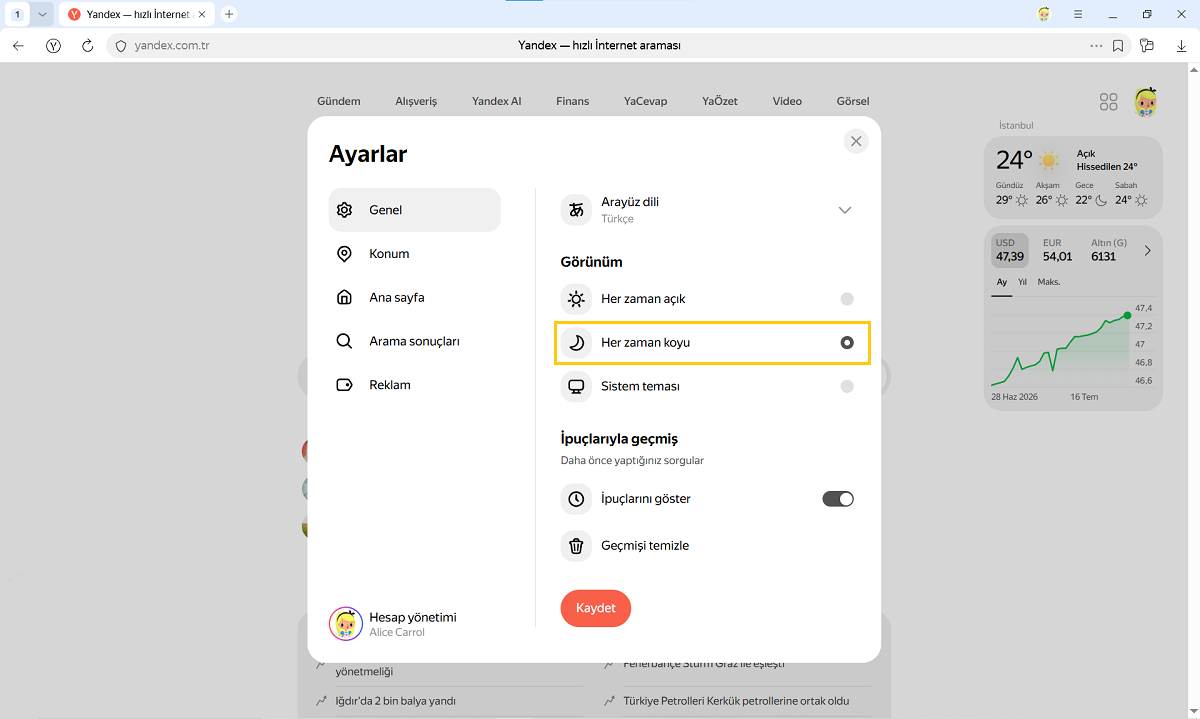Screen dimensions: 1200x719
Task: Select the Sistem teması radio button
Action: point(847,386)
